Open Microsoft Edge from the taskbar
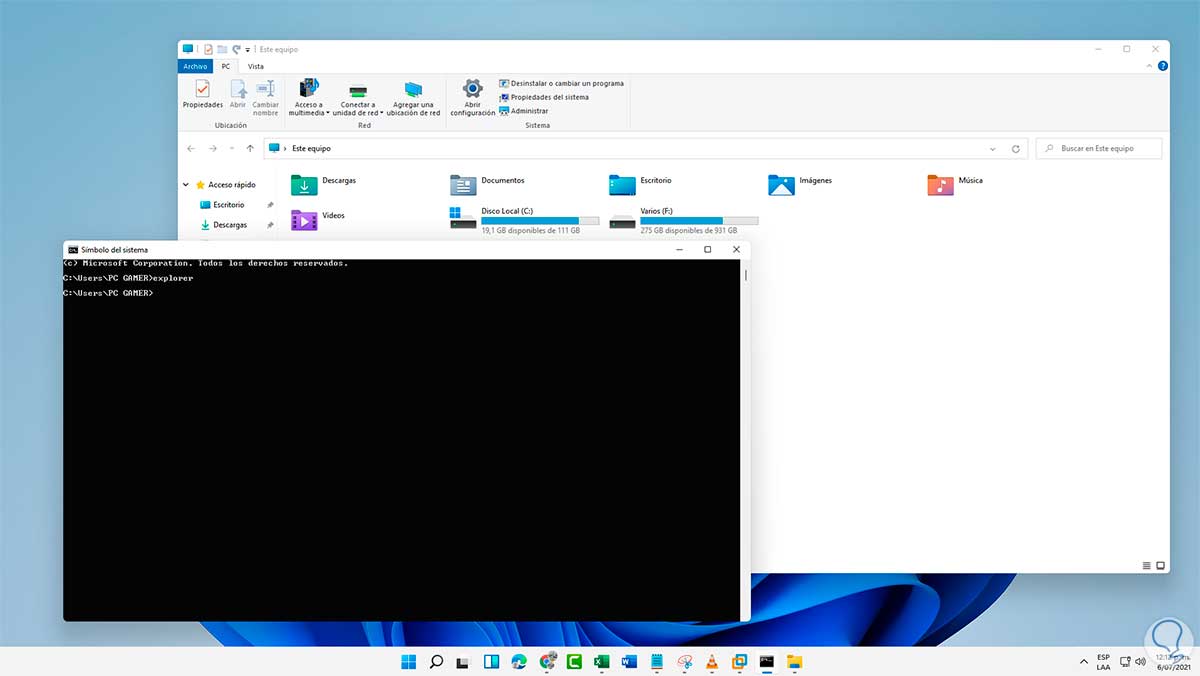 click(519, 662)
